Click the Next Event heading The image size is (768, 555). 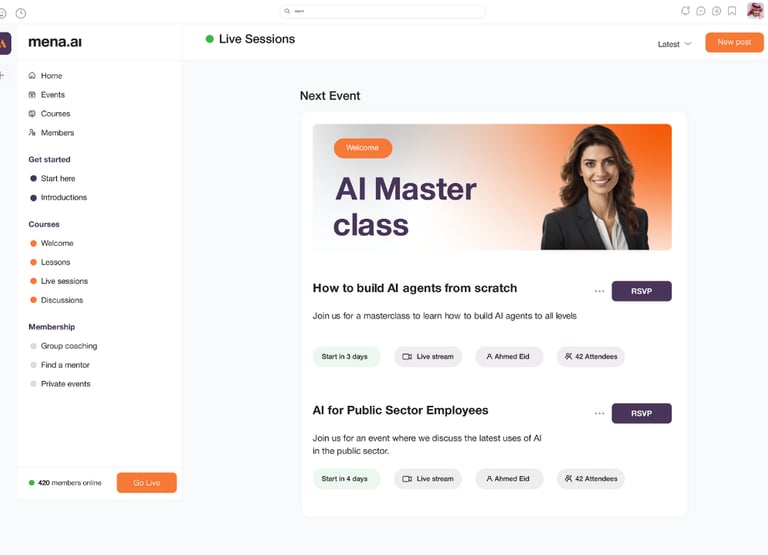pyautogui.click(x=330, y=96)
